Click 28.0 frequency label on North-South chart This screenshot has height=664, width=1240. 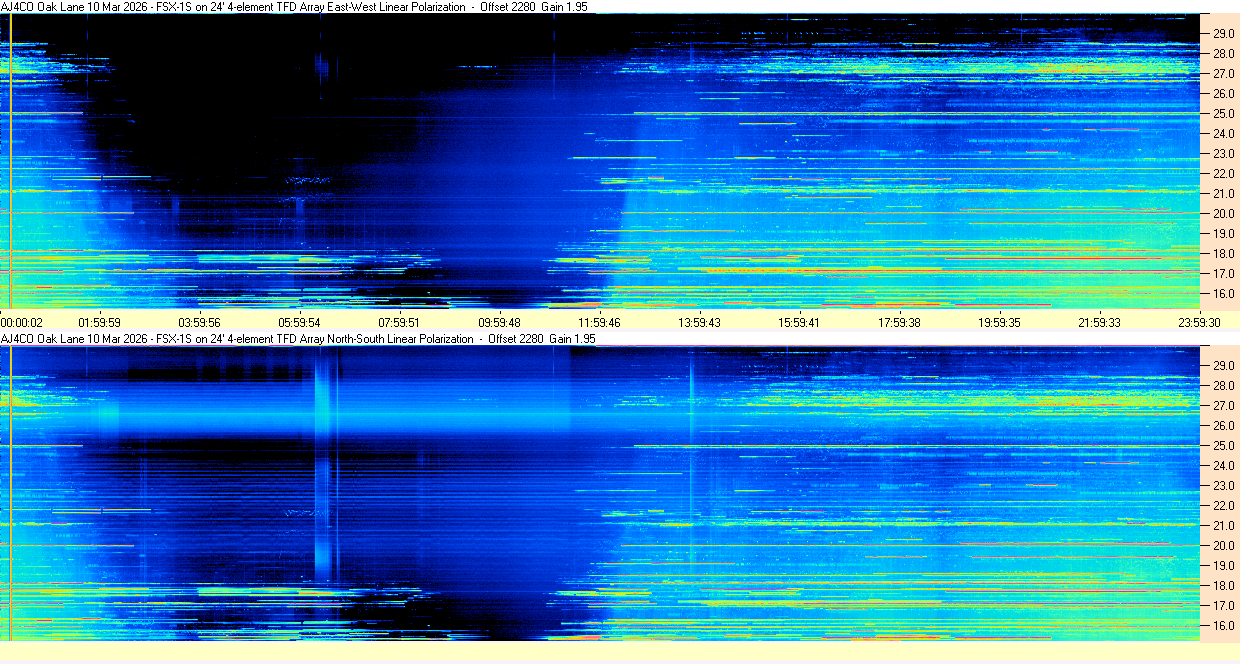click(x=1224, y=386)
